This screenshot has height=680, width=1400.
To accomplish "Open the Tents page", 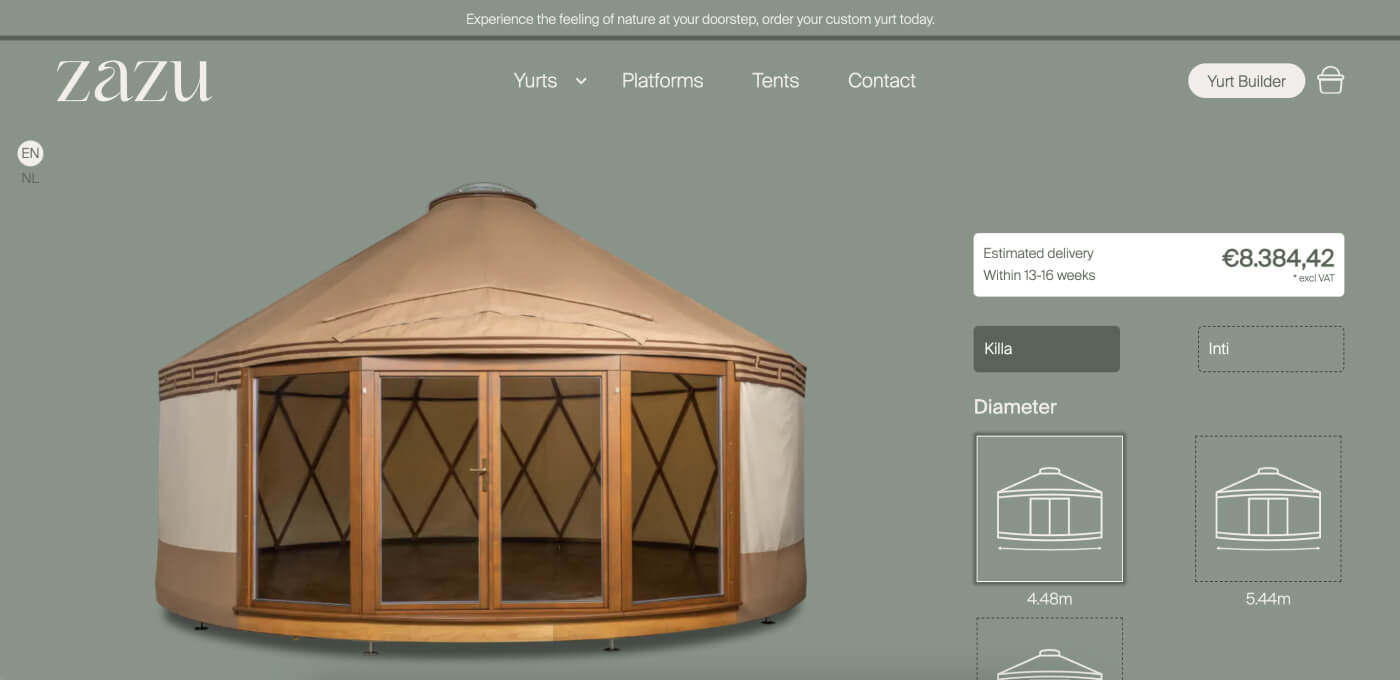I will 775,80.
